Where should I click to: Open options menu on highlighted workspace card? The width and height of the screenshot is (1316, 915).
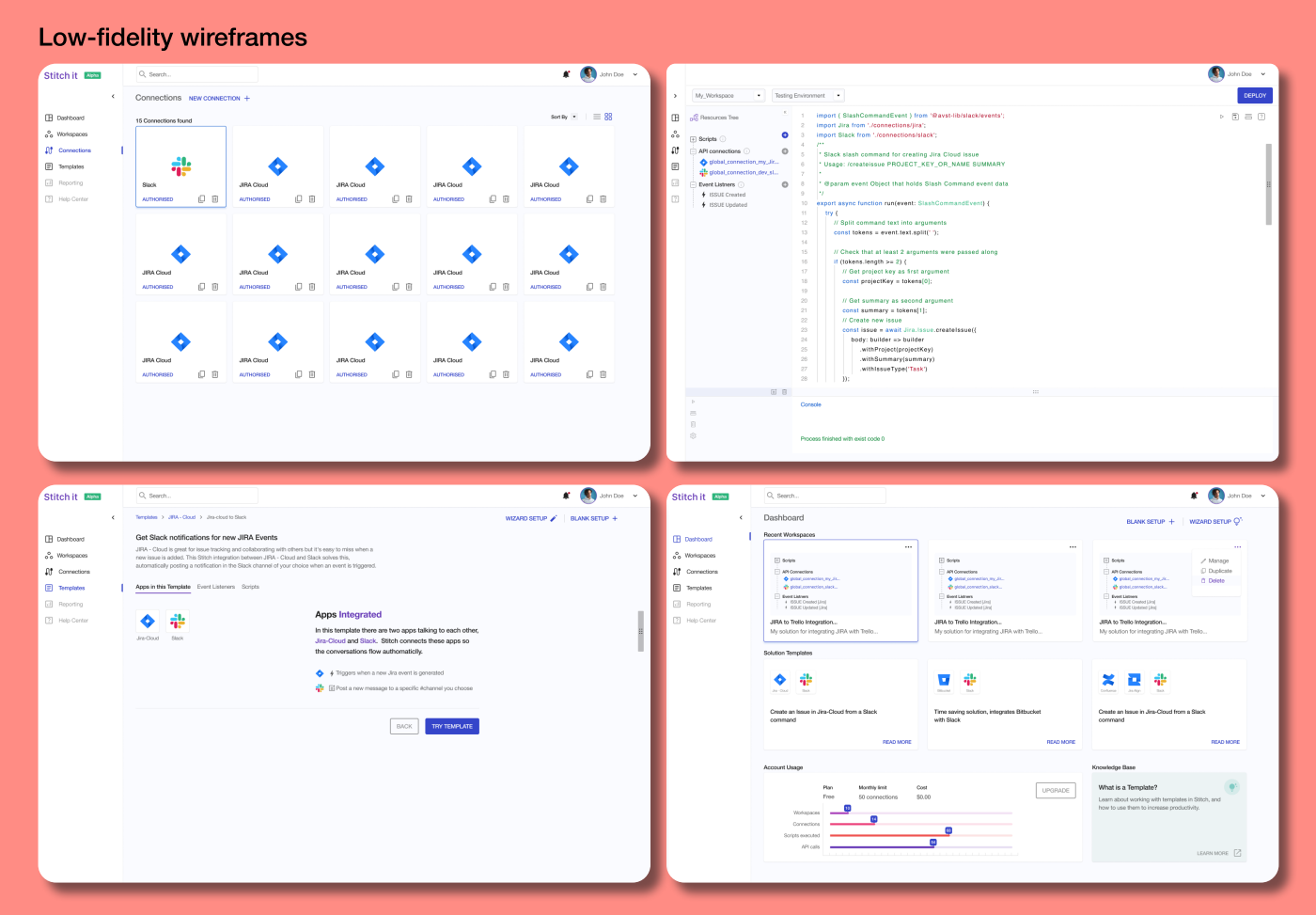coord(908,546)
